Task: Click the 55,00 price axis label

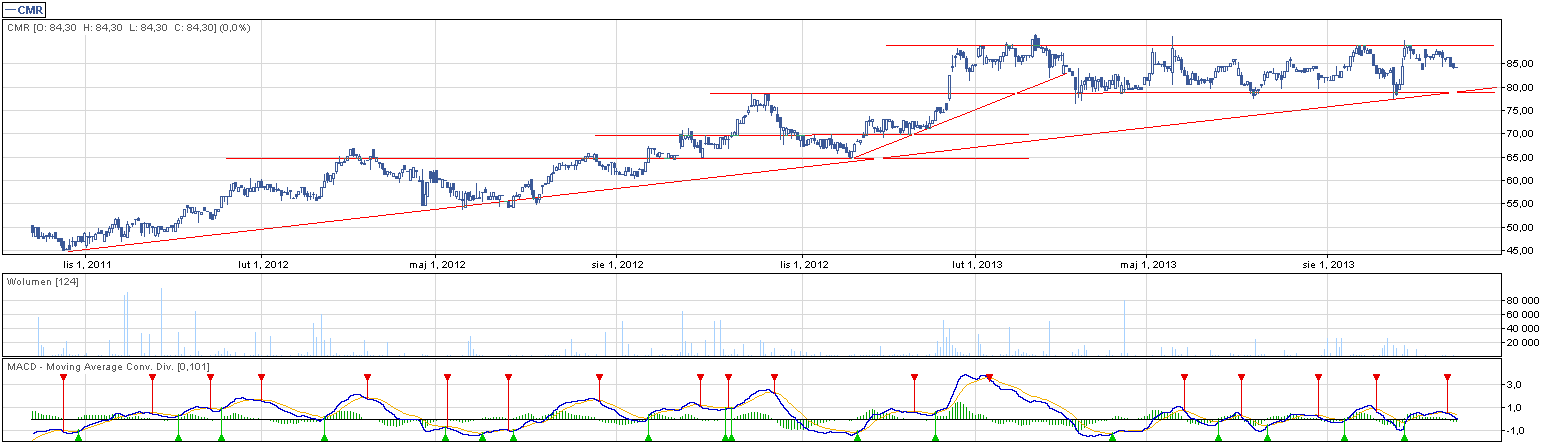Action: (x=1522, y=204)
